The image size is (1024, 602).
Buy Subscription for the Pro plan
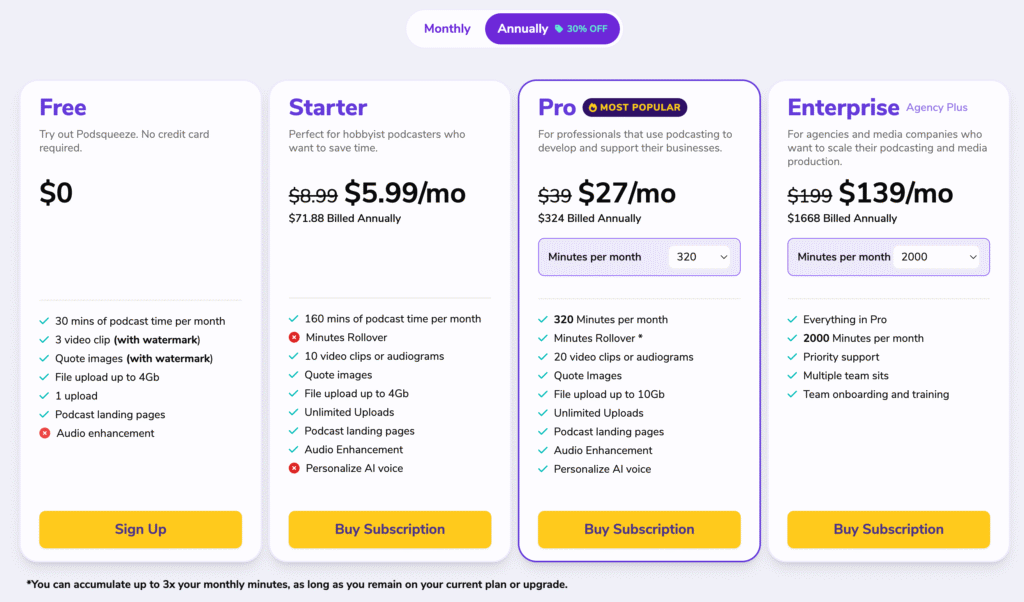[639, 530]
